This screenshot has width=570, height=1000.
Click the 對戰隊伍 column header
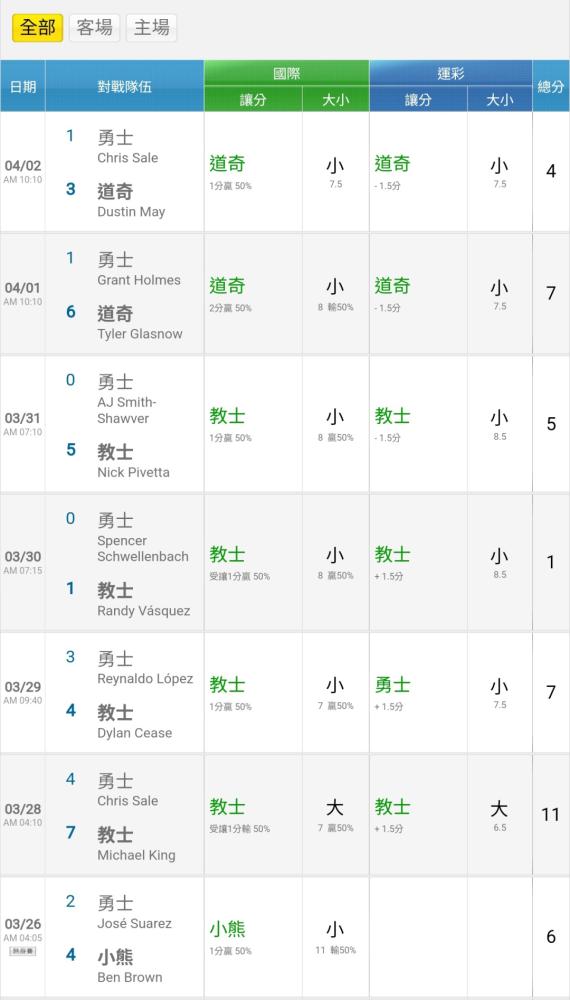click(x=124, y=86)
